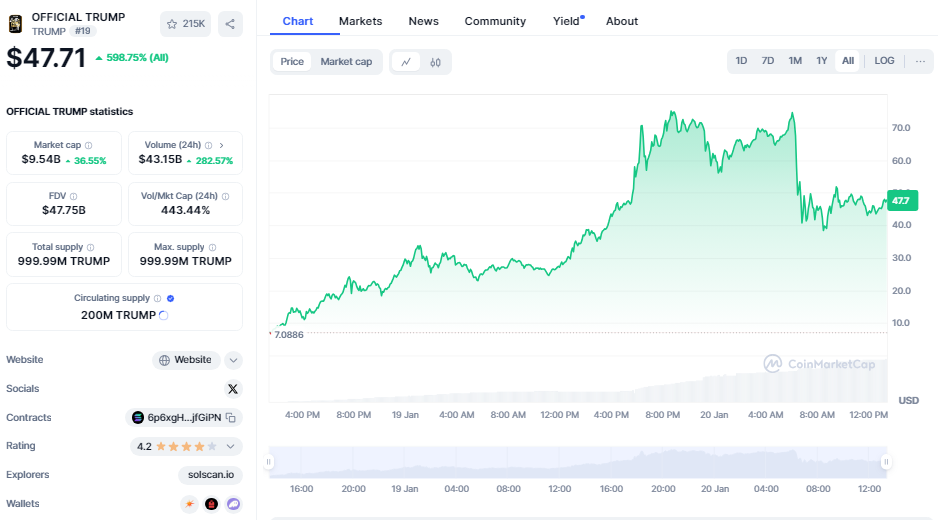Screen dimensions: 938x520
Task: Click the 598.75% (All) change text
Action: click(x=137, y=58)
